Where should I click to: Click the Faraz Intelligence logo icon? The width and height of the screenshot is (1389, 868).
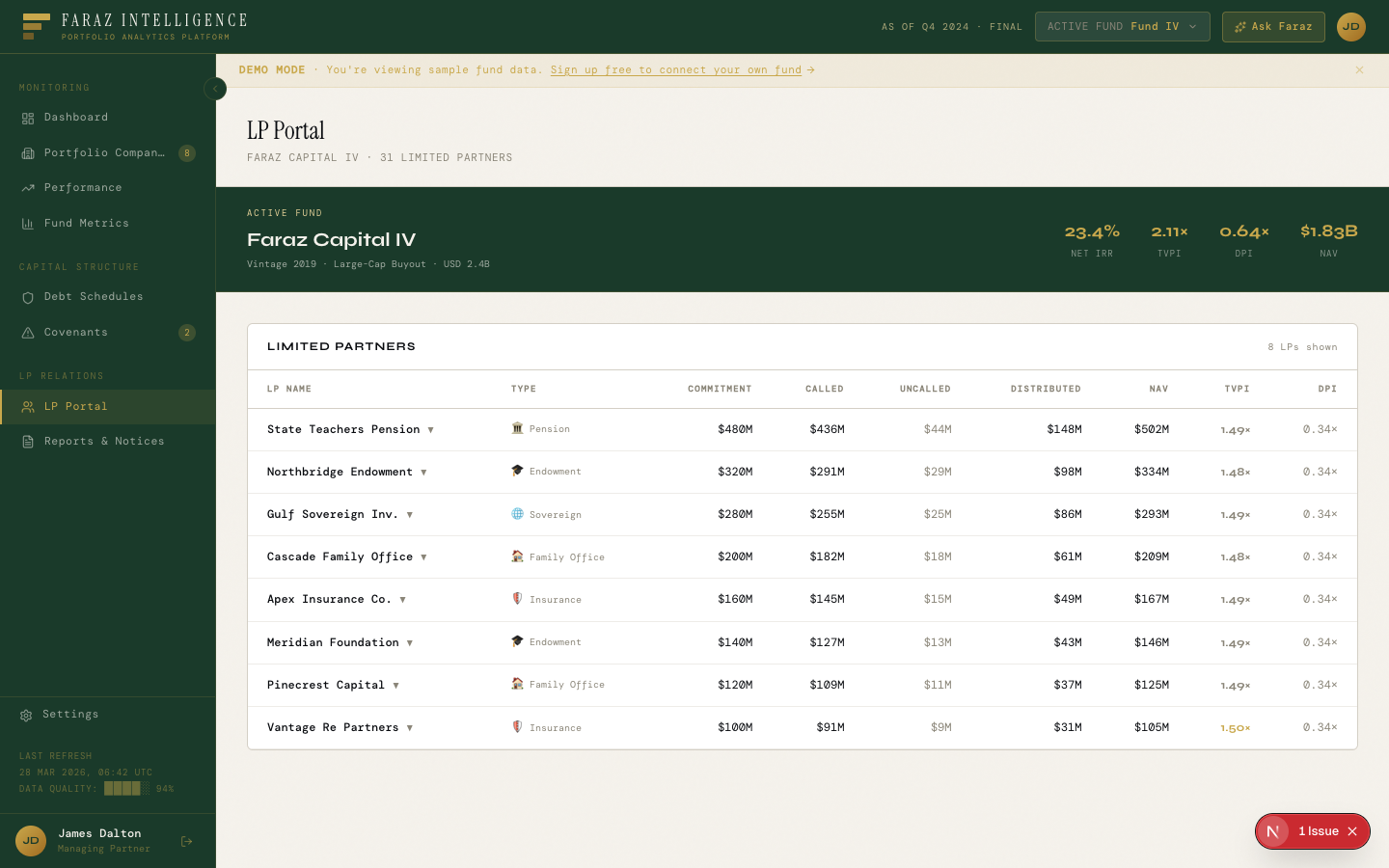tap(36, 26)
